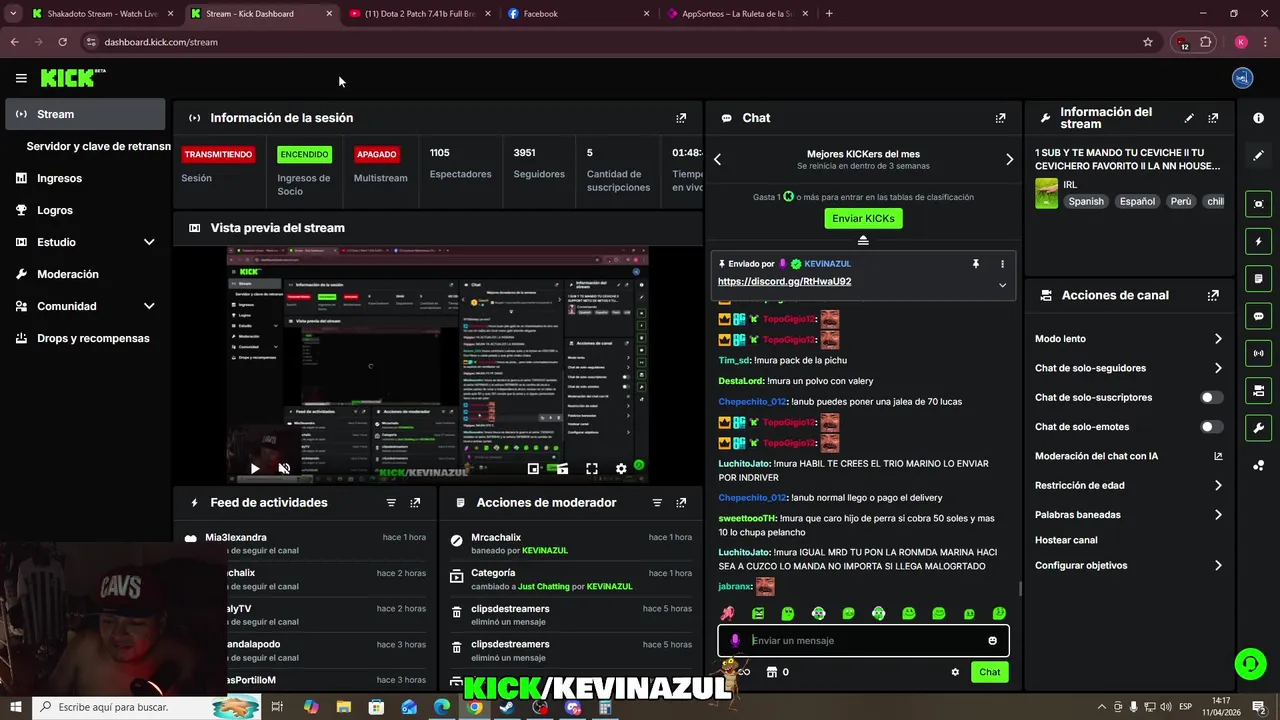
Task: Go to next leaderboard with right arrow
Action: (x=1009, y=159)
